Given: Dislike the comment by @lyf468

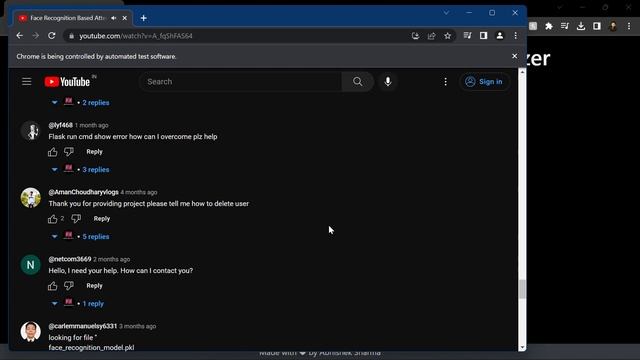Looking at the screenshot, I should [x=69, y=152].
